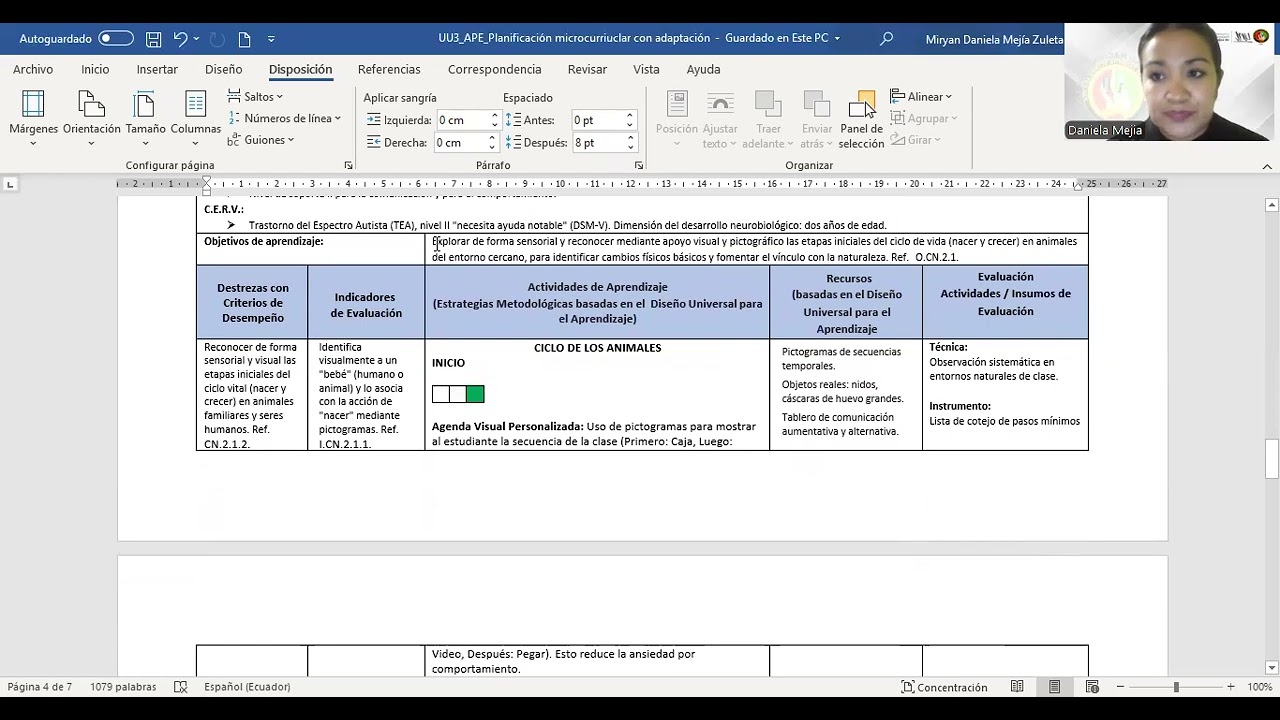Open Customize Quick Access Toolbar dropdown
The image size is (1280, 720).
(271, 39)
